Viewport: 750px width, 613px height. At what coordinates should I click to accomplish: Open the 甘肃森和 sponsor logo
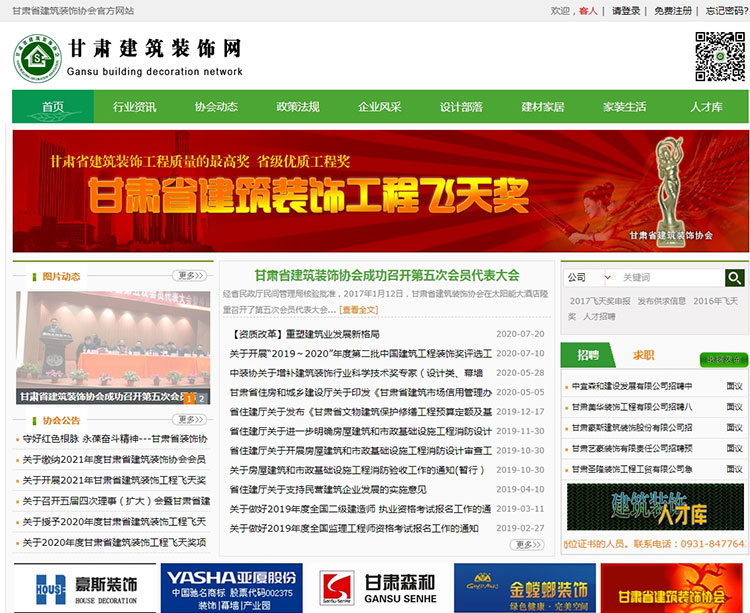[x=378, y=588]
